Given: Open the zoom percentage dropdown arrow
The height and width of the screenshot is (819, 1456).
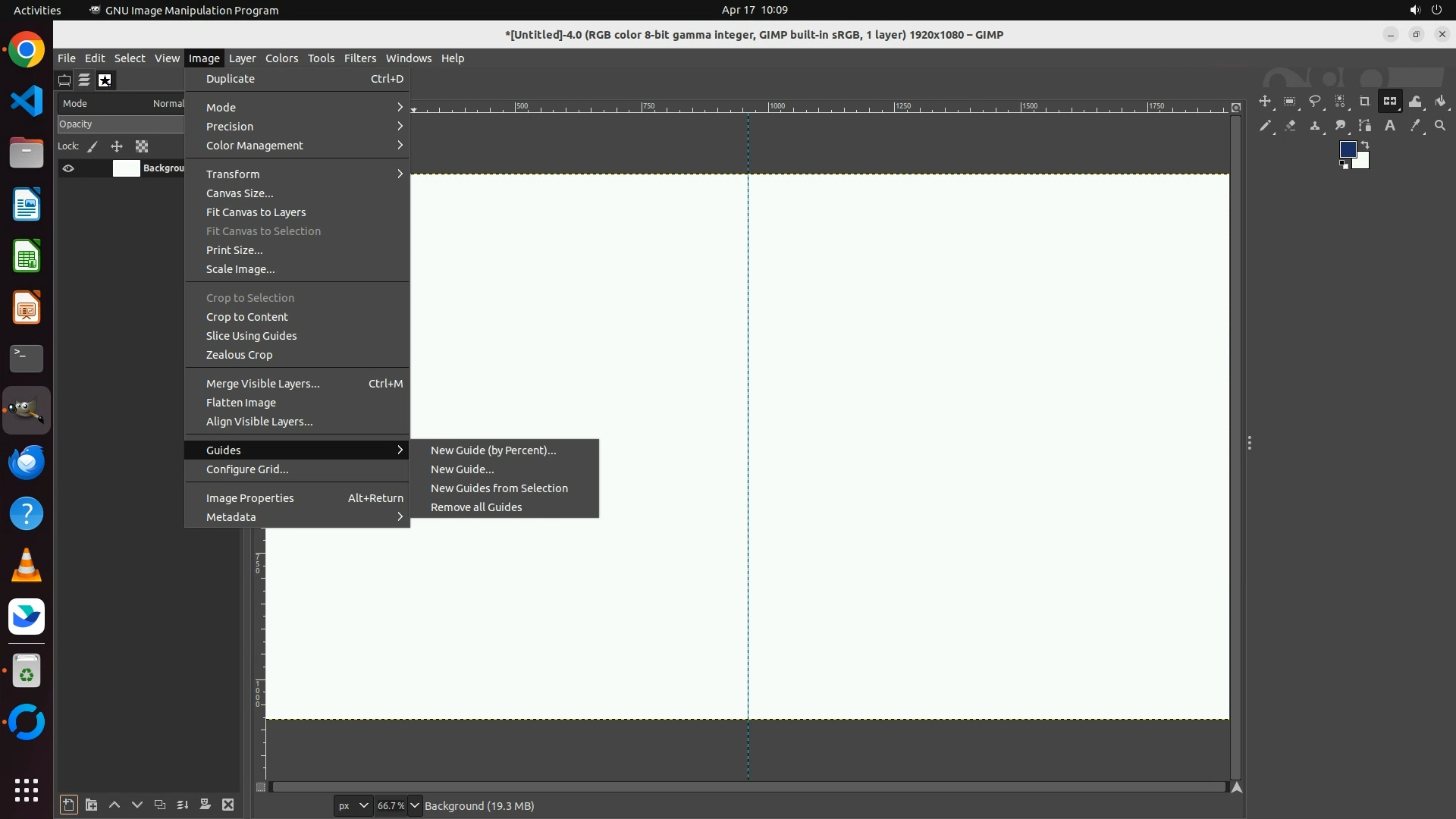Looking at the screenshot, I should [x=415, y=805].
